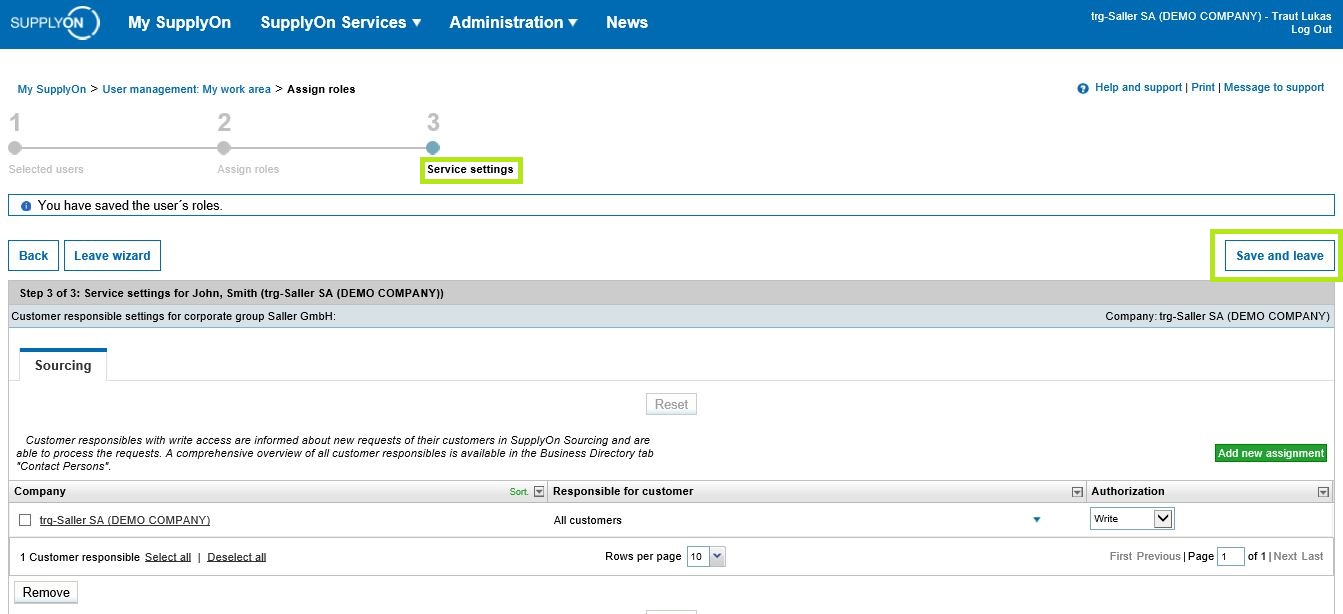Click the Previous page link
This screenshot has height=614, width=1343.
tap(1158, 556)
